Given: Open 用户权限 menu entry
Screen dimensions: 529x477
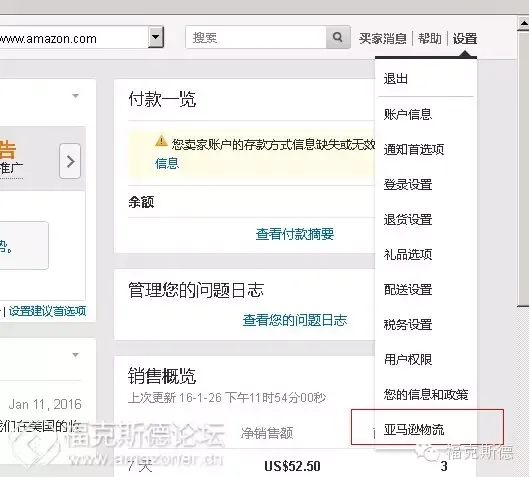Looking at the screenshot, I should point(408,359).
